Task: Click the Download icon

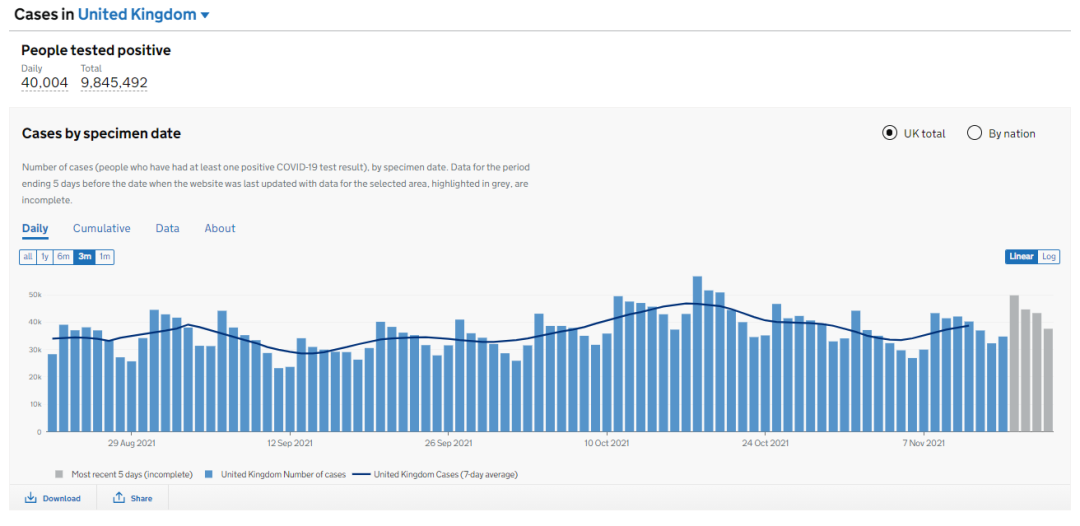Action: (x=30, y=498)
